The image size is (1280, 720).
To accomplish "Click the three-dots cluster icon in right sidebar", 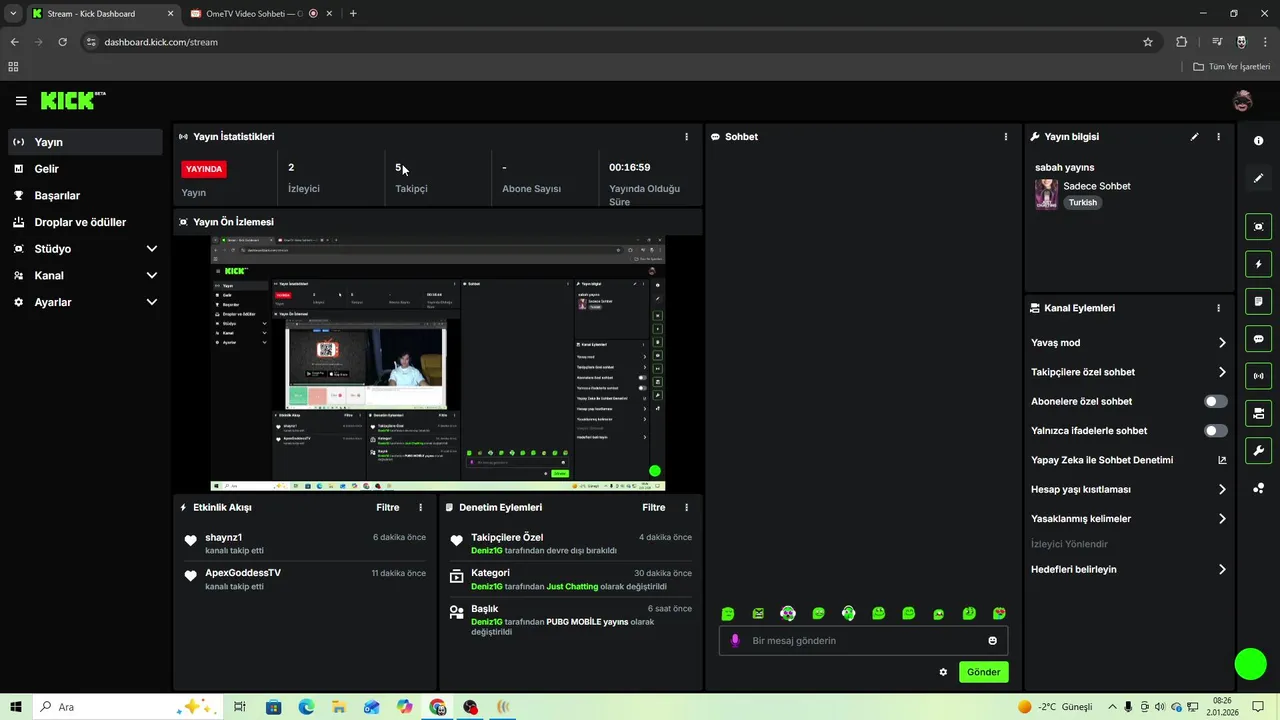I will coord(1259,488).
